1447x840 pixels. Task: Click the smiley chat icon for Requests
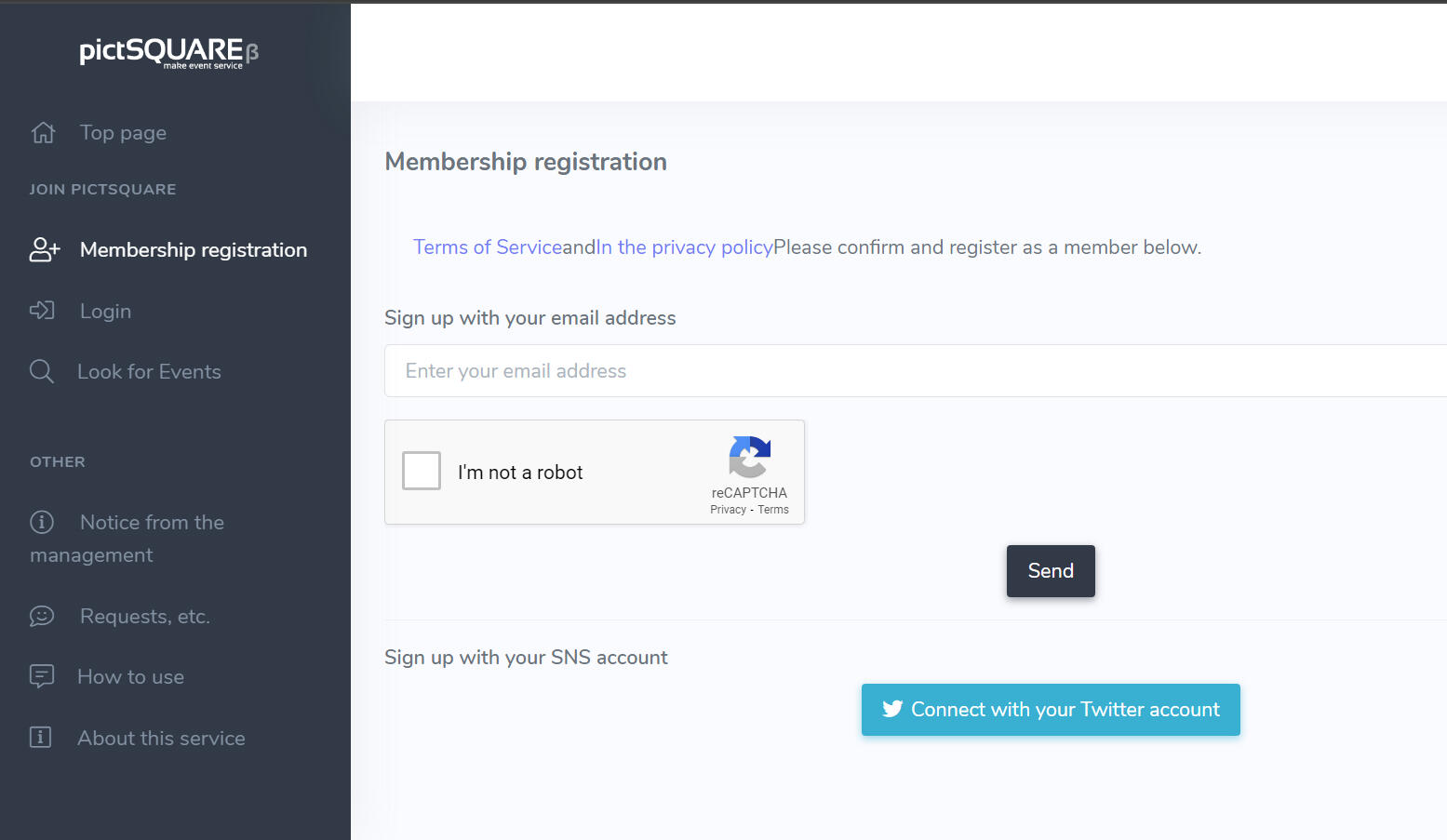tap(42, 616)
